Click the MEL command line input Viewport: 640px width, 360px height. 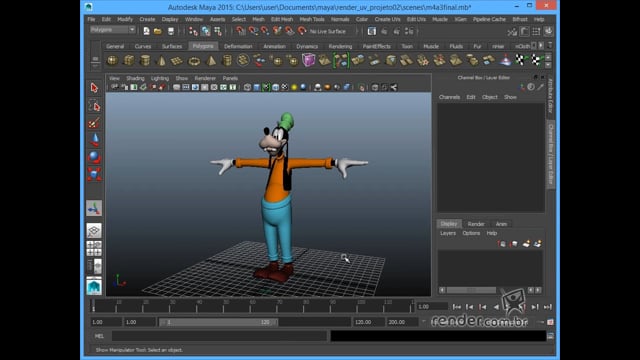tap(219, 336)
